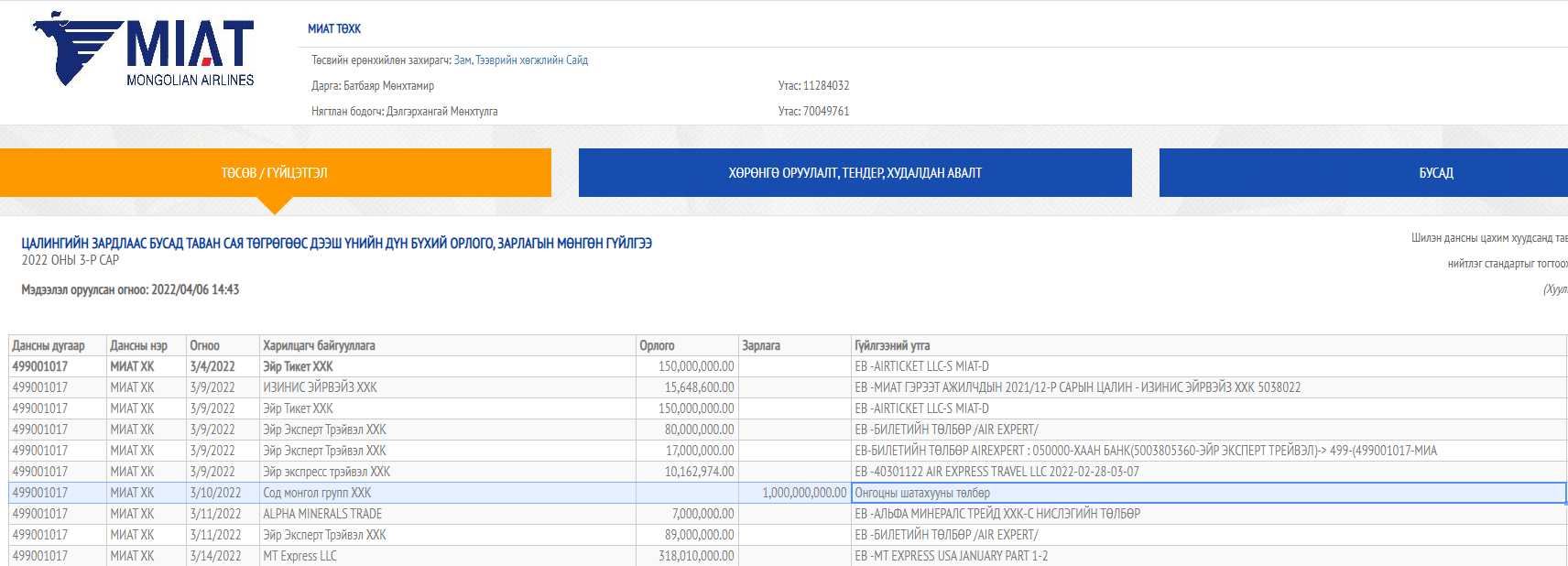Sort by Дансны дугаар column header

(49, 346)
